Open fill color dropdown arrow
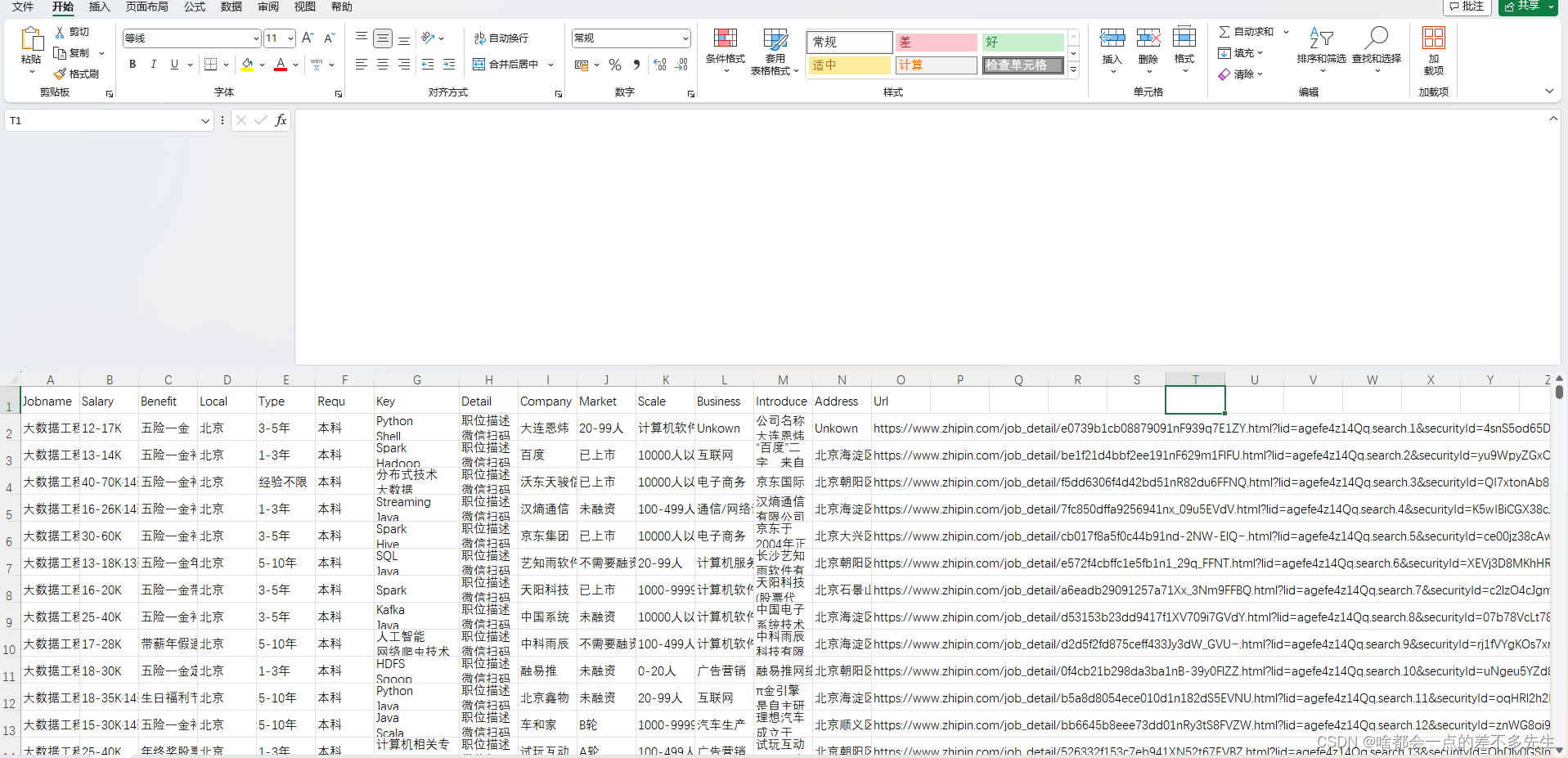The image size is (1568, 758). pyautogui.click(x=262, y=65)
